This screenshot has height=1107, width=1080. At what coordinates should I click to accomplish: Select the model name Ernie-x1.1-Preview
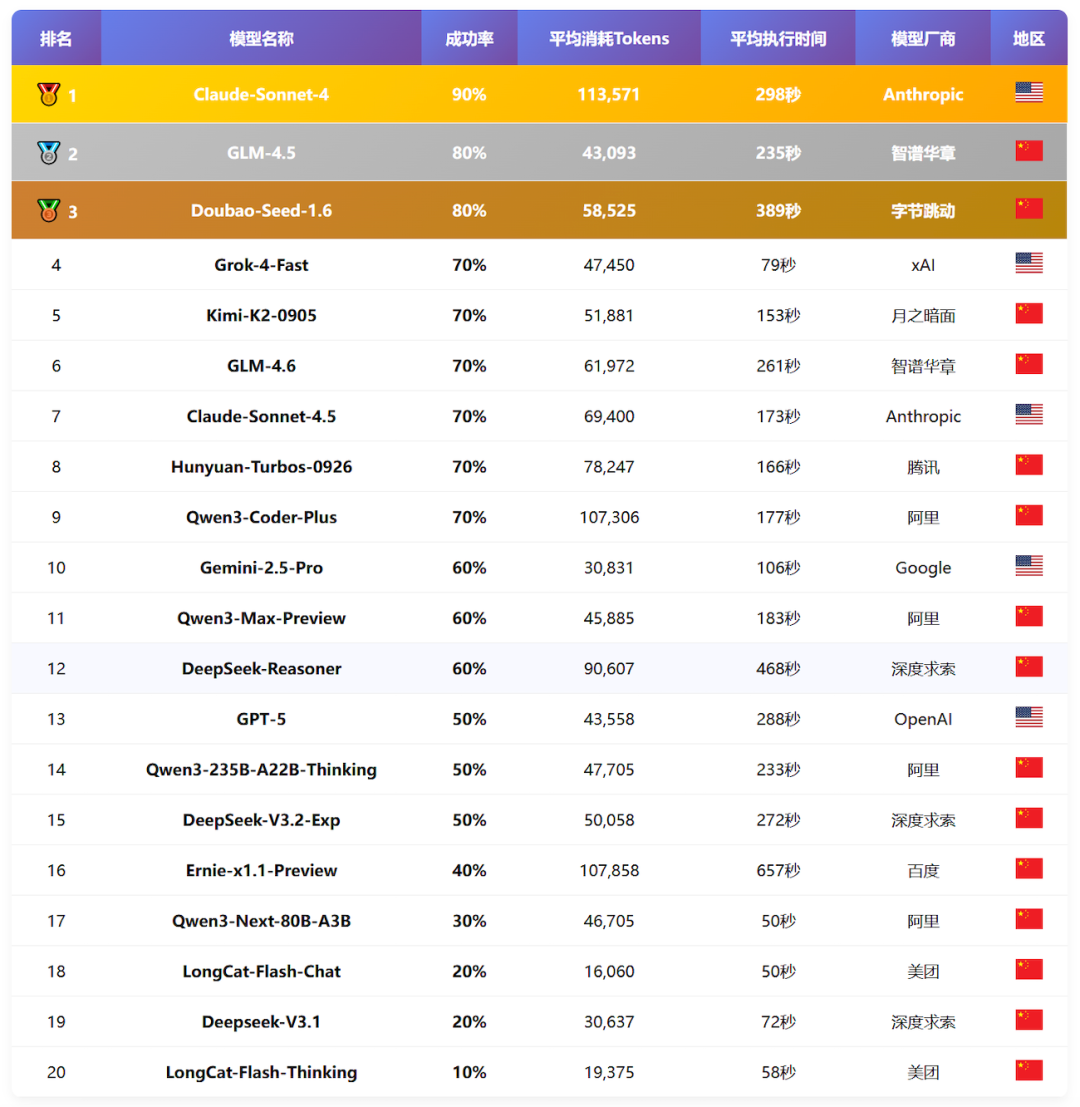click(261, 870)
